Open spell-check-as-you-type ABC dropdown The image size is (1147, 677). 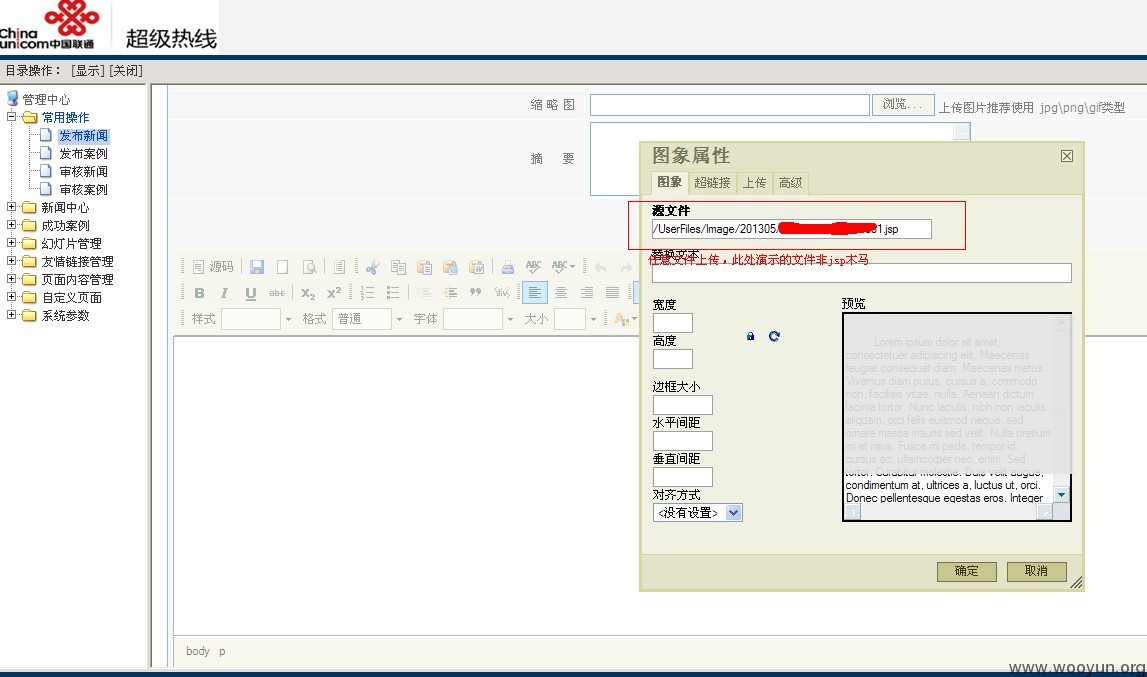pyautogui.click(x=563, y=267)
